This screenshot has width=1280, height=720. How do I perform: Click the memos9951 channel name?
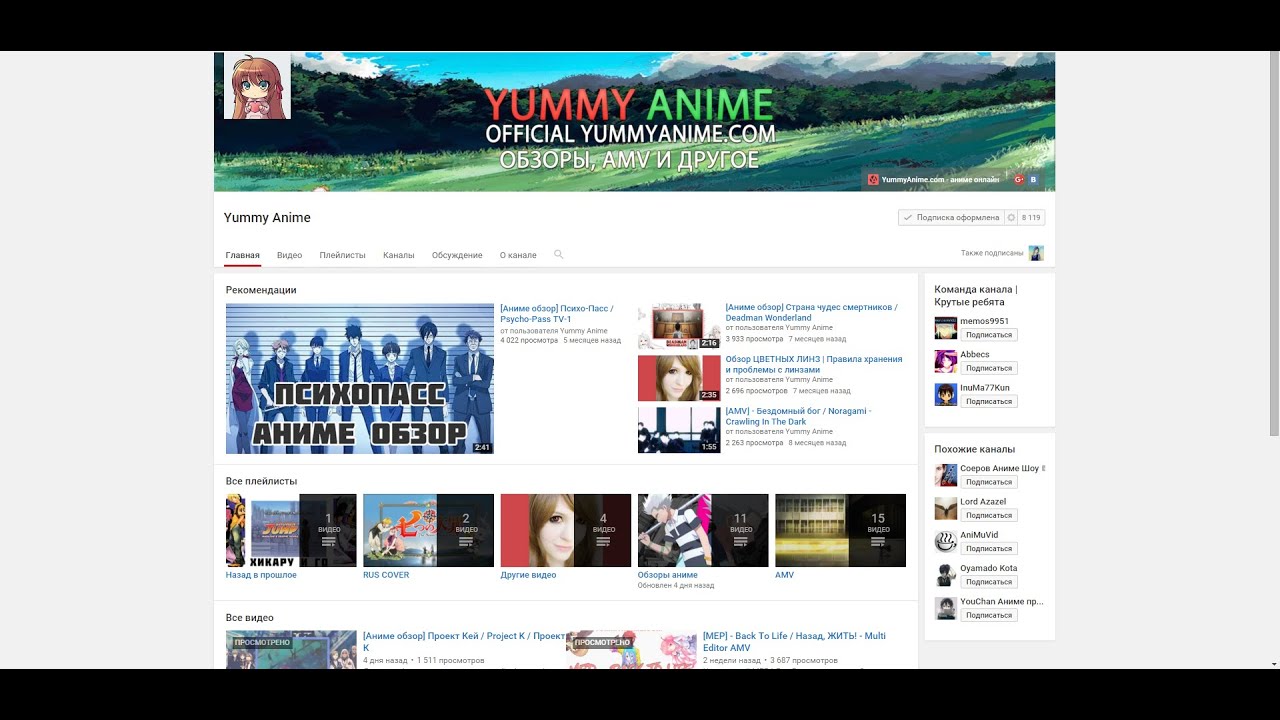(x=985, y=321)
